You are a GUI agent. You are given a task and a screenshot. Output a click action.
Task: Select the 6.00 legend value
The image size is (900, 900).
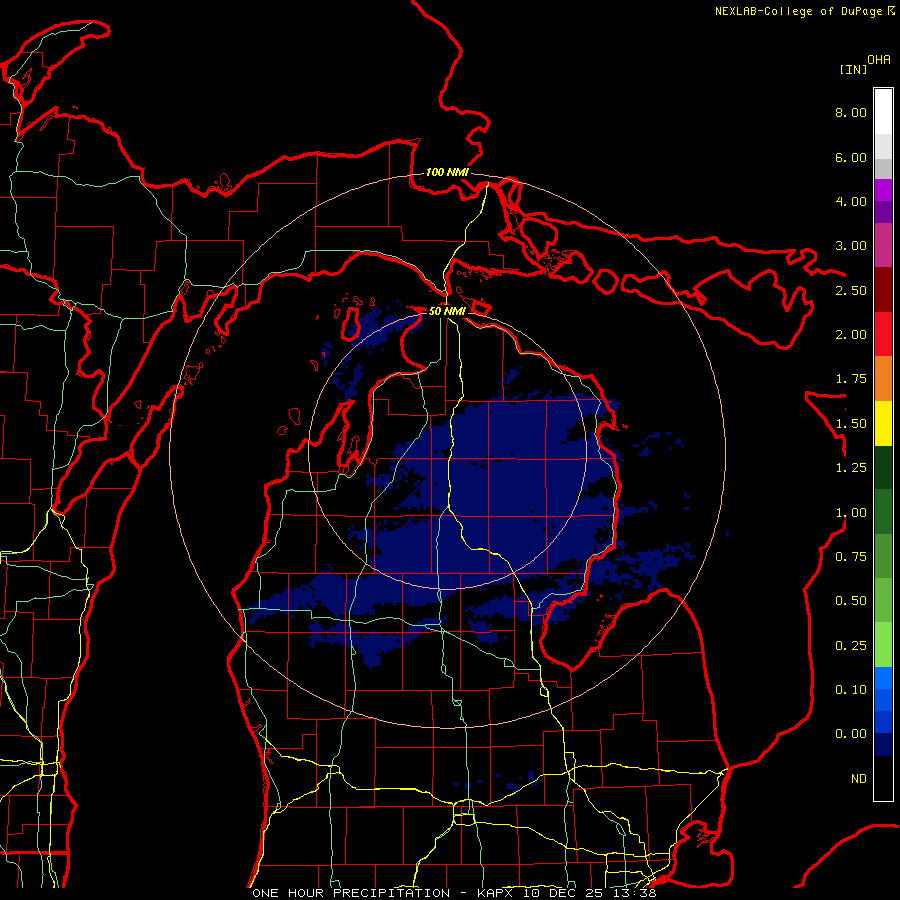click(851, 157)
